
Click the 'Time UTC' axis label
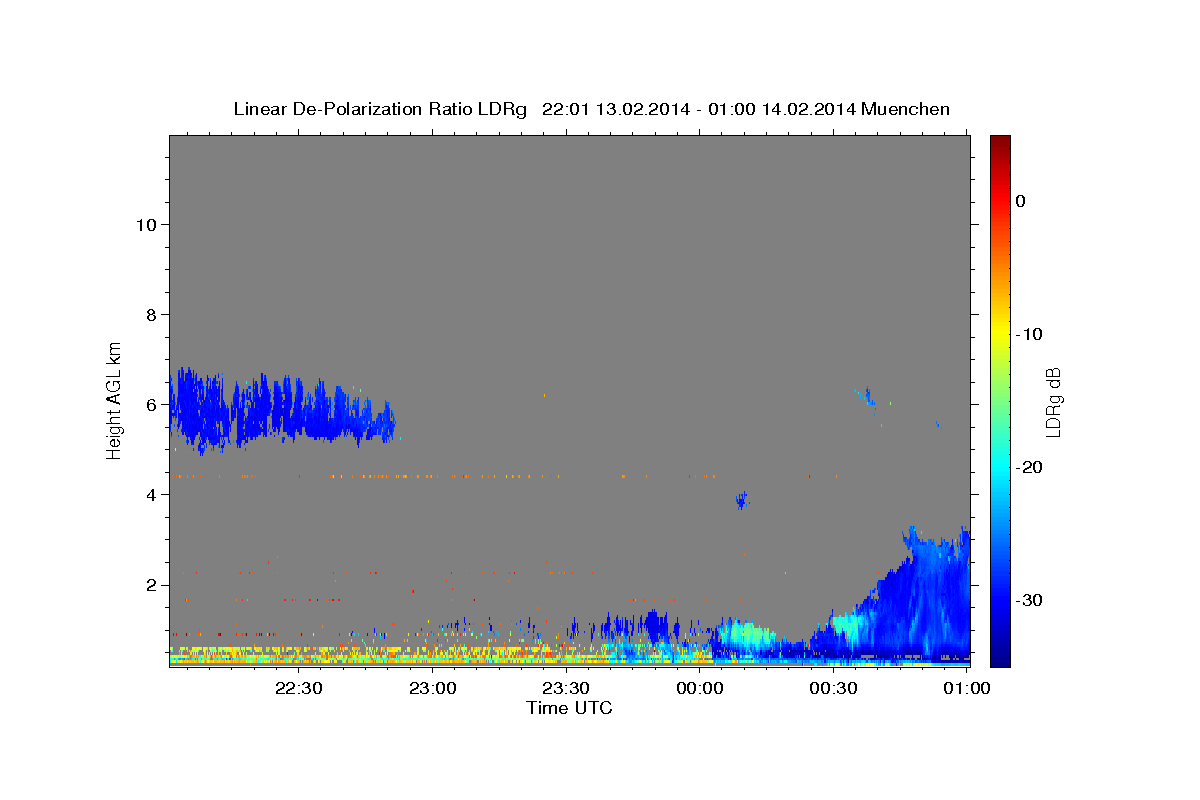pyautogui.click(x=569, y=708)
